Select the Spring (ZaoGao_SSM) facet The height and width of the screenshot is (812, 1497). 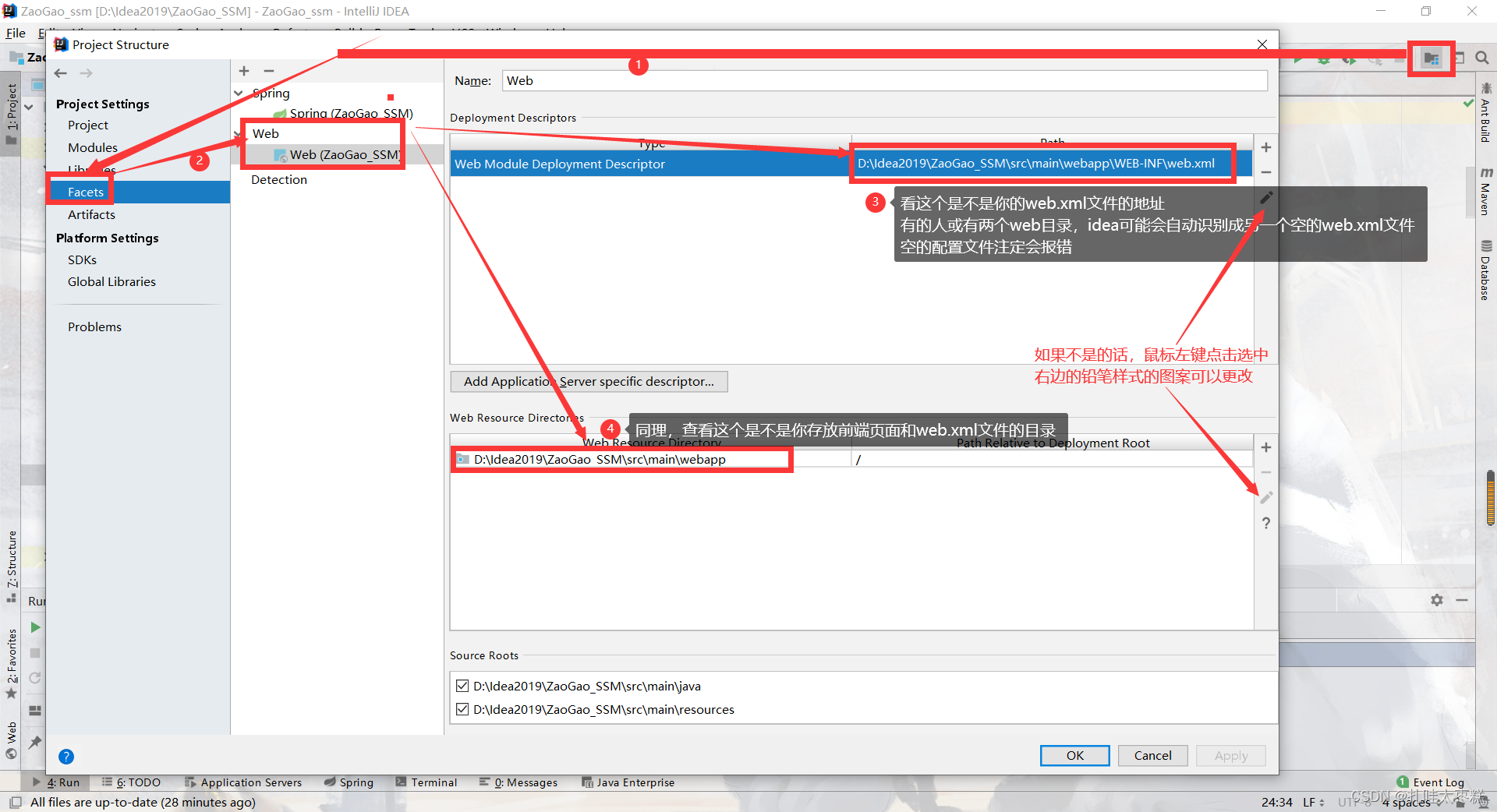343,114
